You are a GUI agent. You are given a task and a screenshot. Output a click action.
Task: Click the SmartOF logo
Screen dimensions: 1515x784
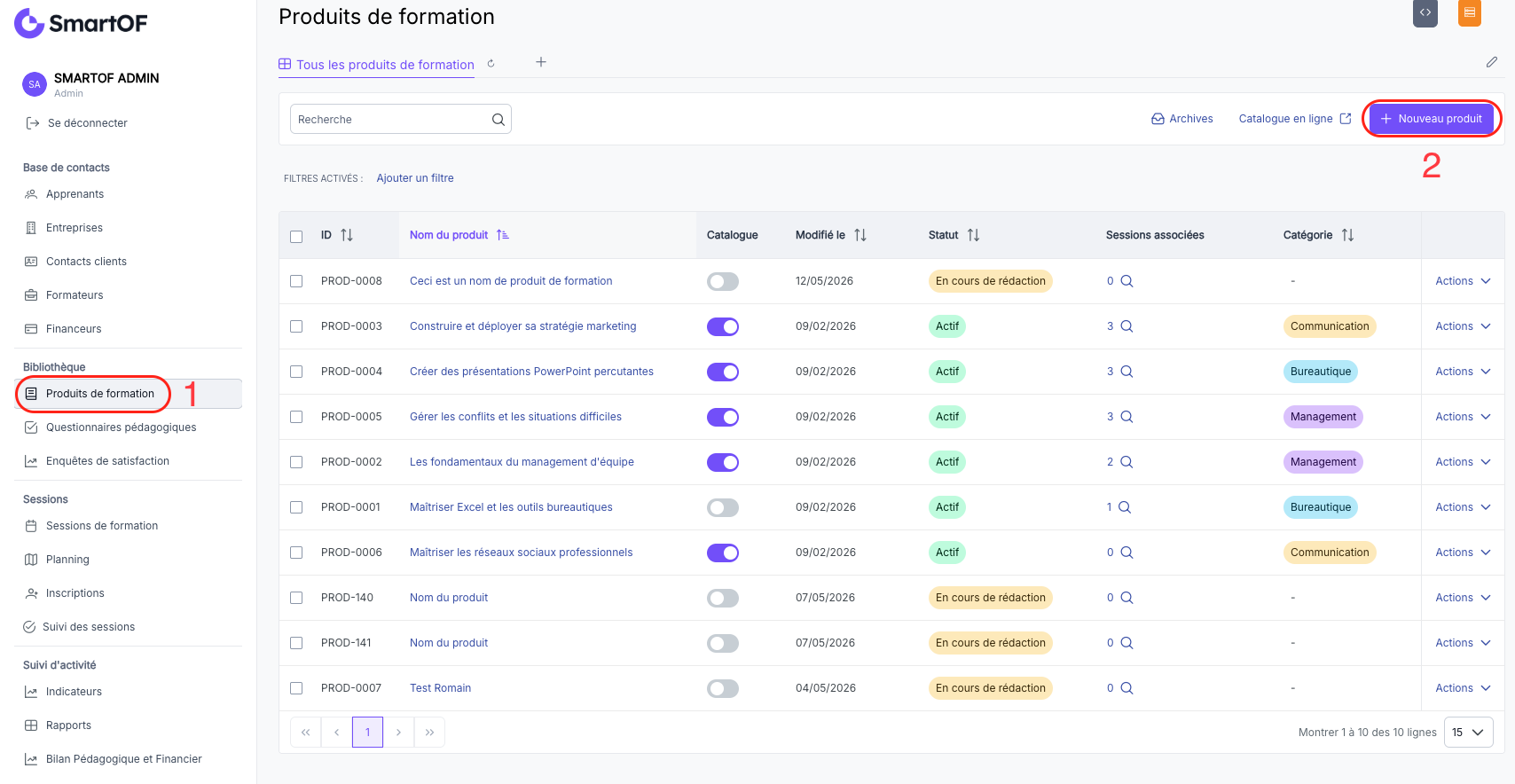[x=81, y=23]
